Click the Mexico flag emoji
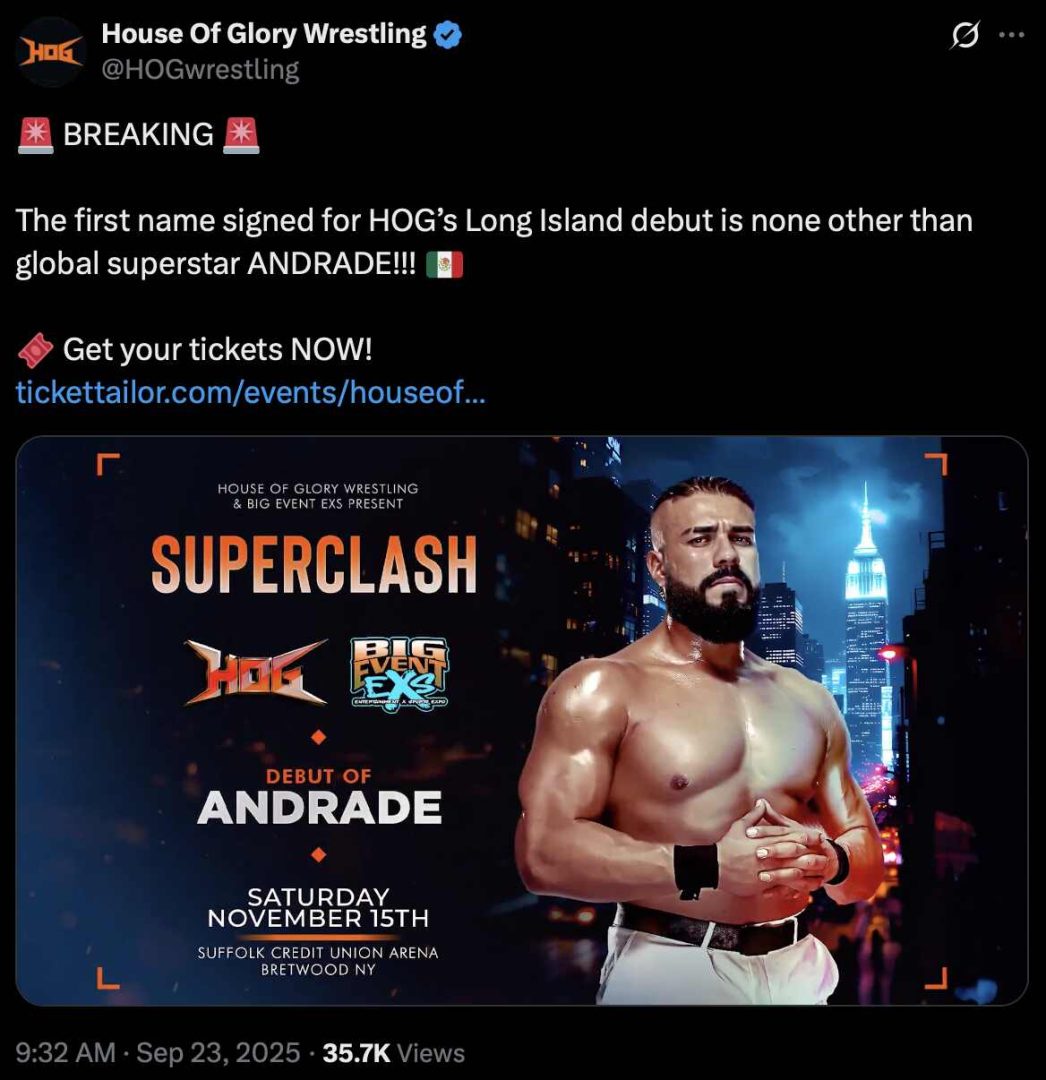Image resolution: width=1046 pixels, height=1080 pixels. (x=444, y=266)
